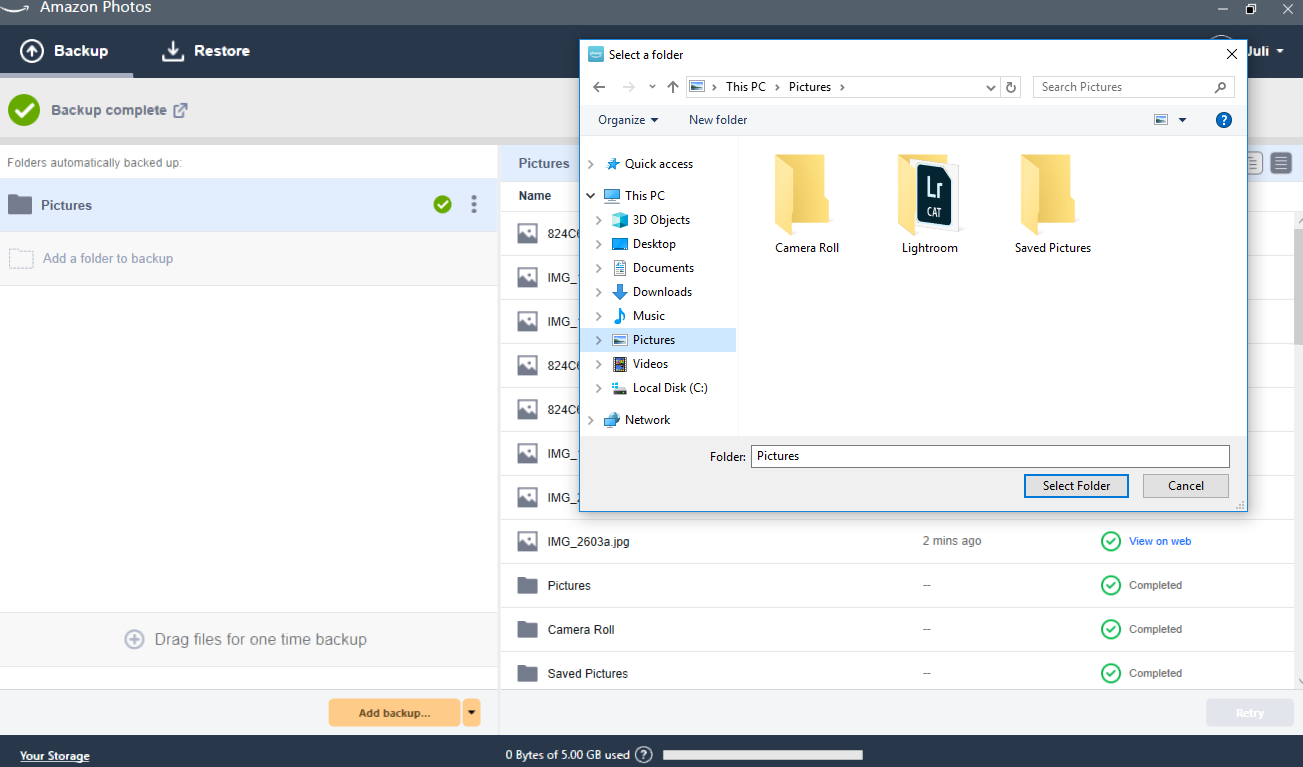1303x767 pixels.
Task: Click Pictures in address breadcrumb
Action: click(x=810, y=87)
